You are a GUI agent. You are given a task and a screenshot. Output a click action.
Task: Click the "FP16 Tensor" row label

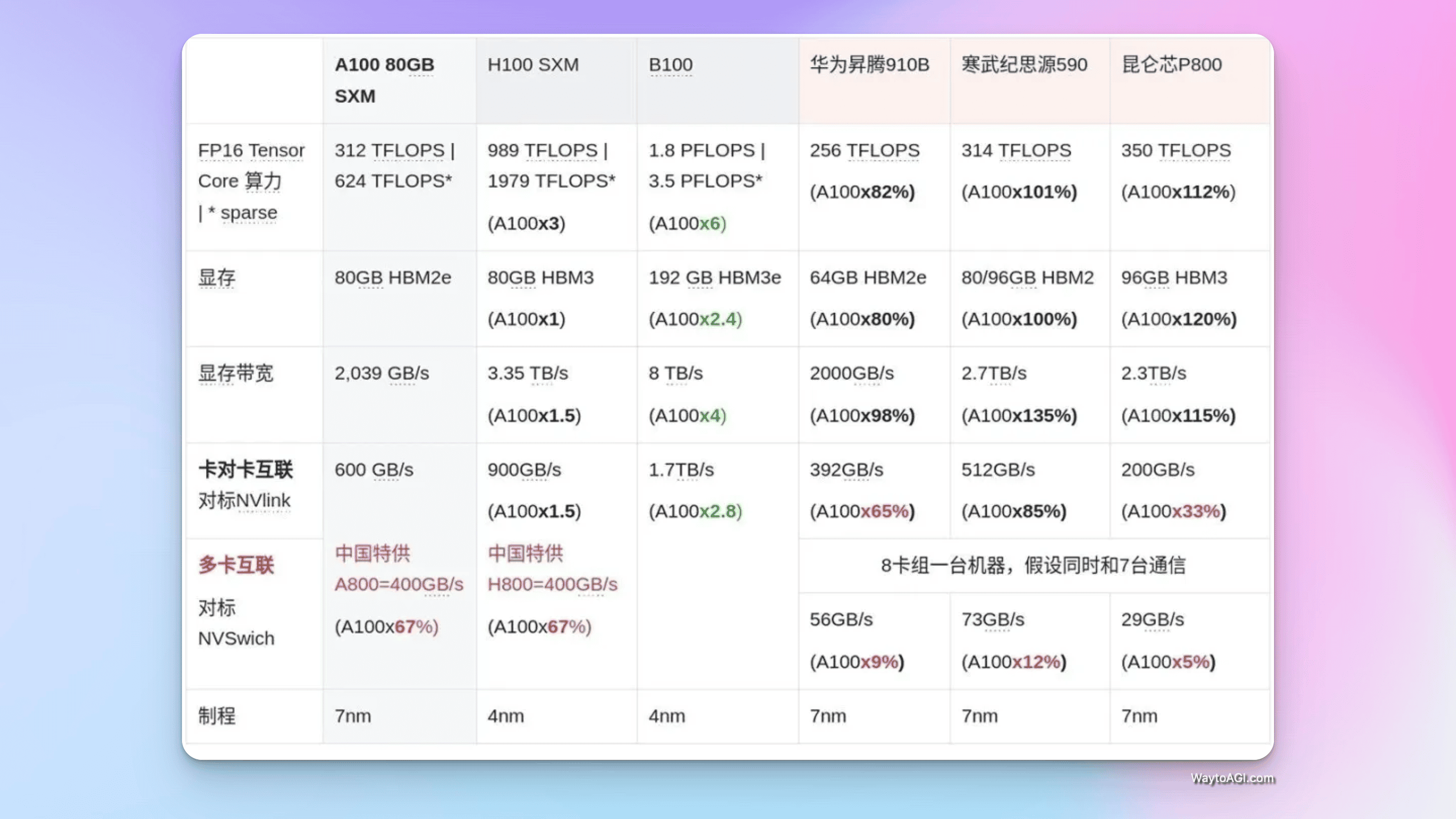251,150
